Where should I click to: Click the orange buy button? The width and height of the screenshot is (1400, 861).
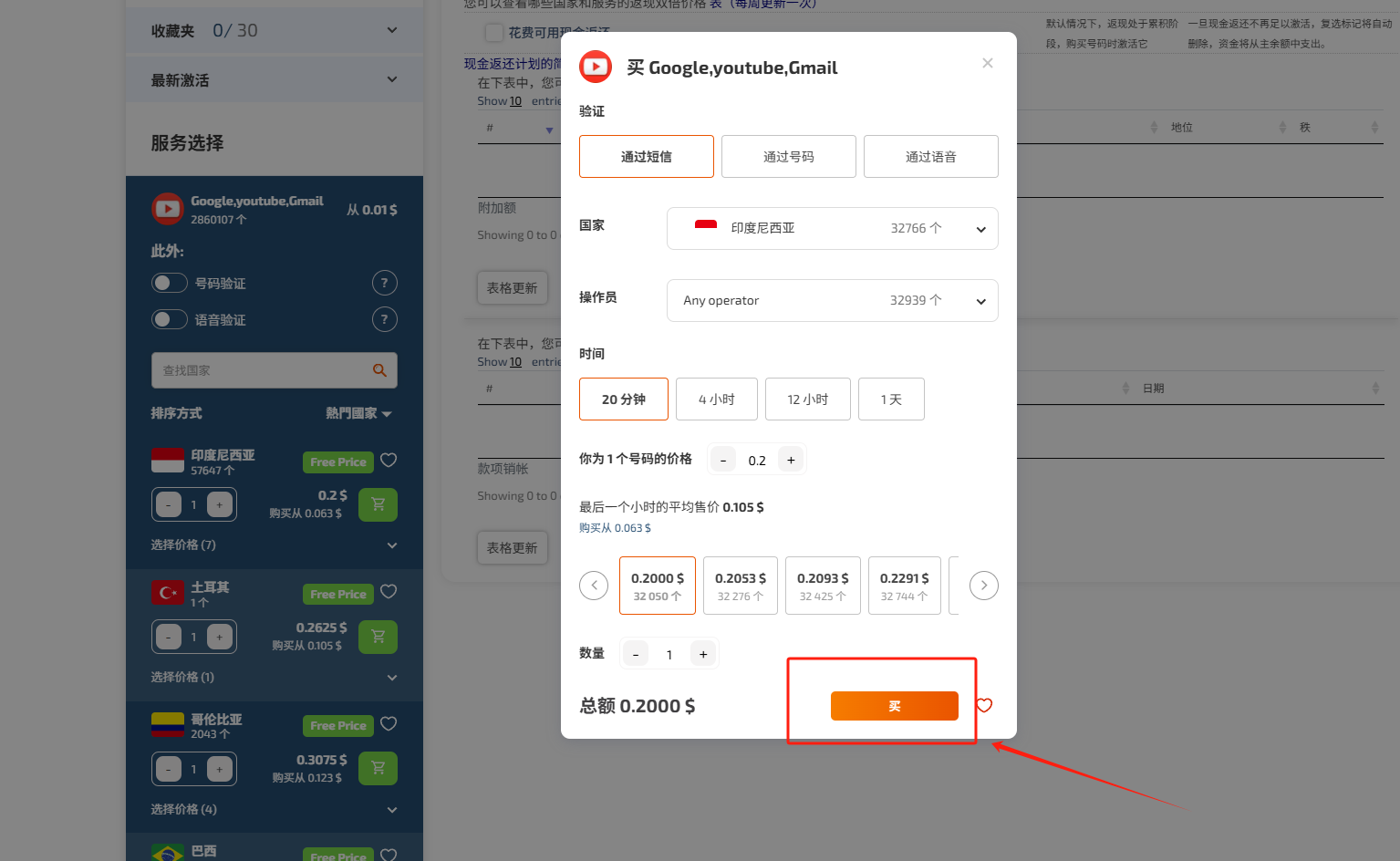tap(895, 706)
